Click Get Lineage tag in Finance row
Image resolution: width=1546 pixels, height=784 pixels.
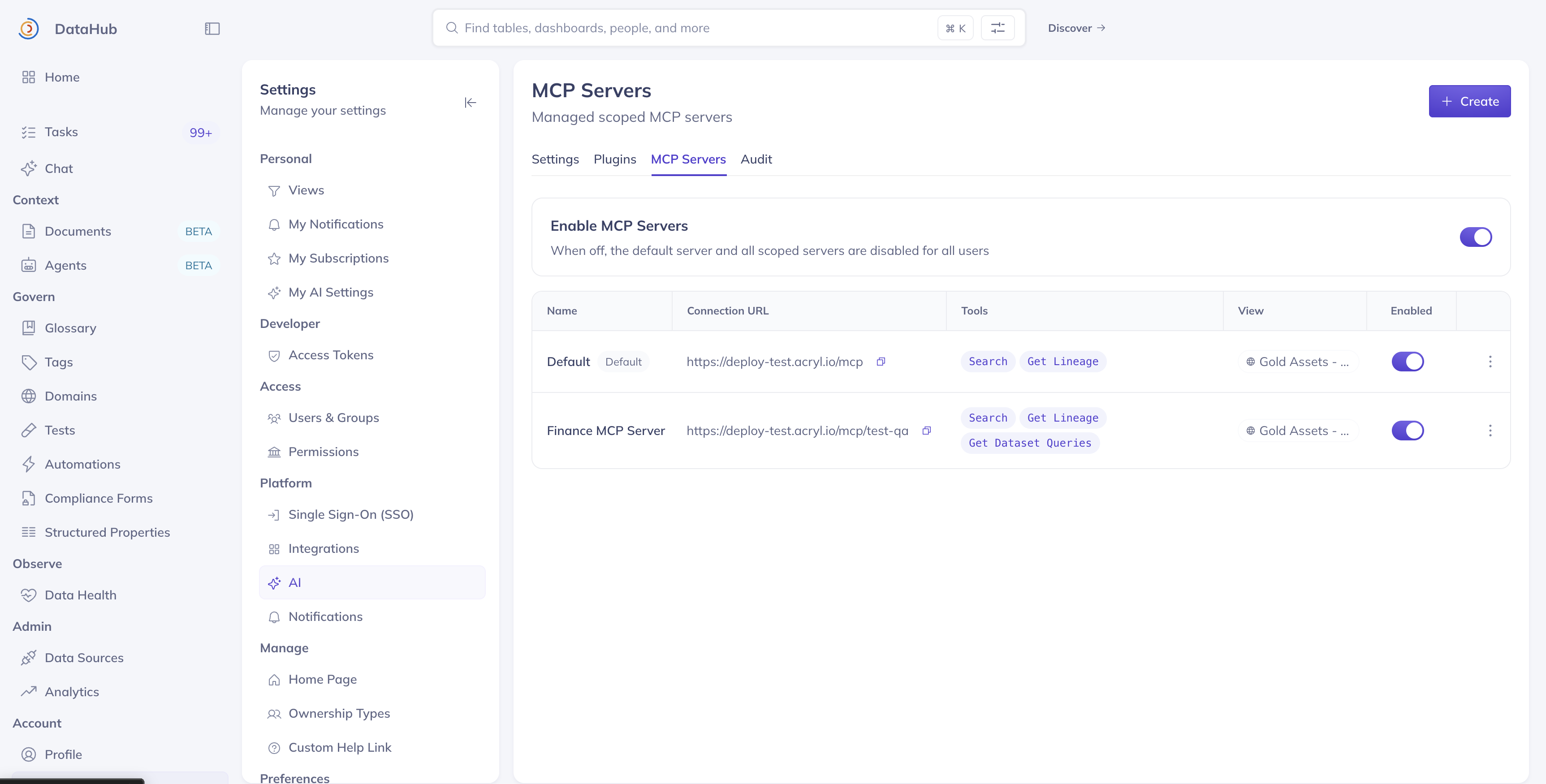click(1062, 418)
